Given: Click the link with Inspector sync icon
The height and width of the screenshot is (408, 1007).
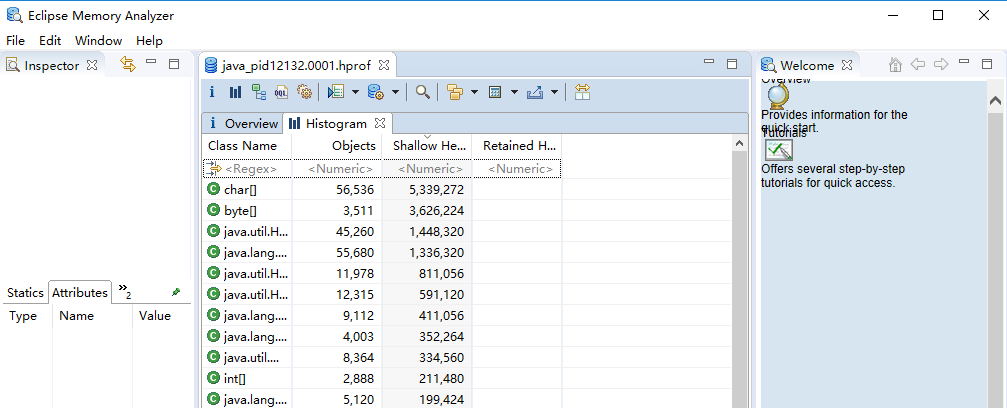Looking at the screenshot, I should [x=128, y=64].
